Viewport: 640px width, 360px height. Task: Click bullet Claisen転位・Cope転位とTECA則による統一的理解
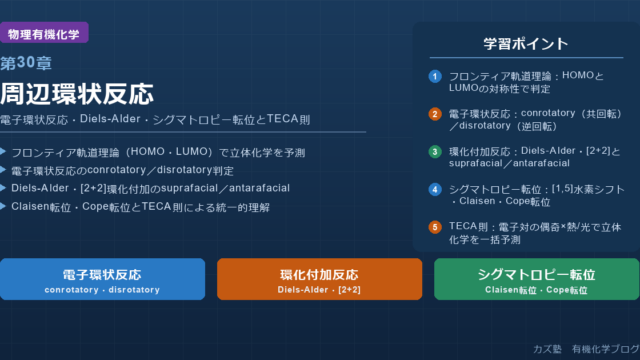pyautogui.click(x=140, y=207)
